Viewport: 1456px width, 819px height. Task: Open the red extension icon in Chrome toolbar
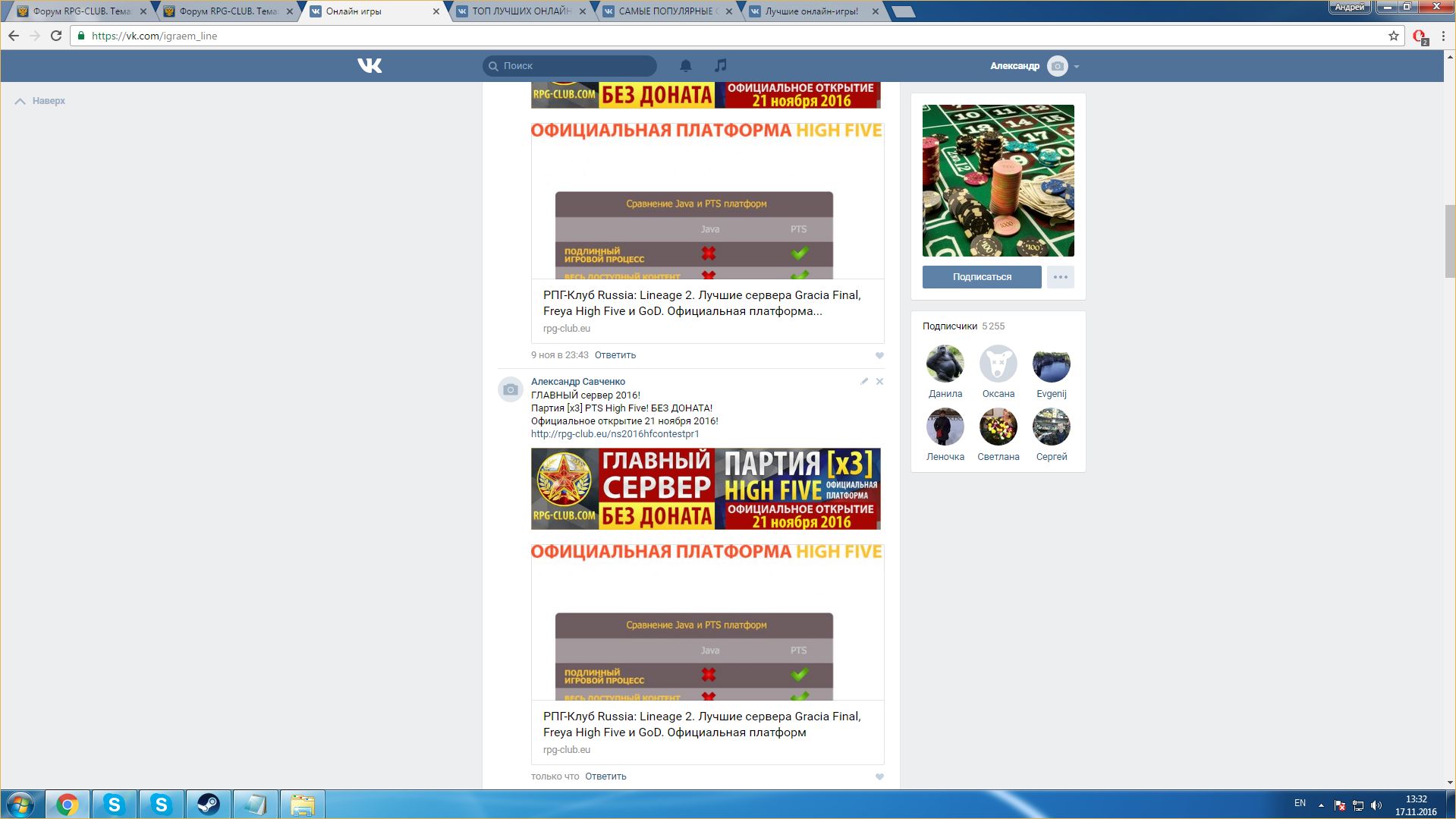(1420, 36)
